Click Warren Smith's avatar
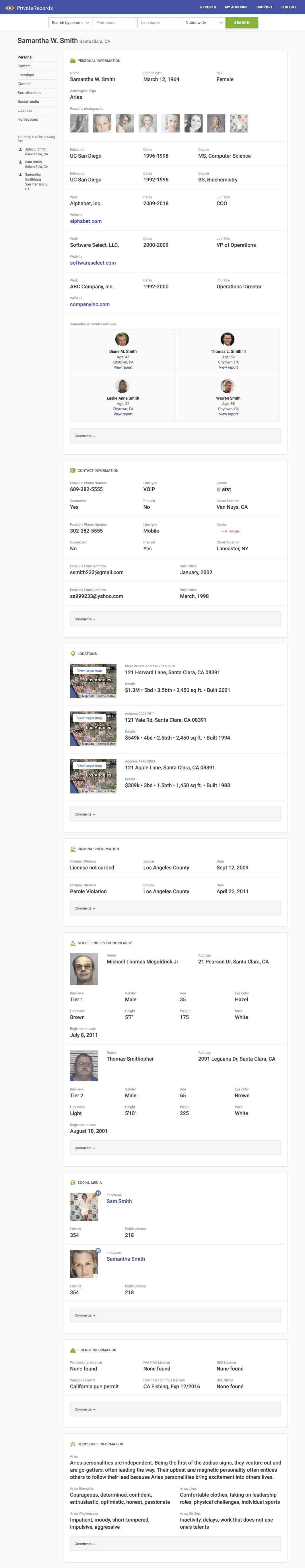 point(228,386)
